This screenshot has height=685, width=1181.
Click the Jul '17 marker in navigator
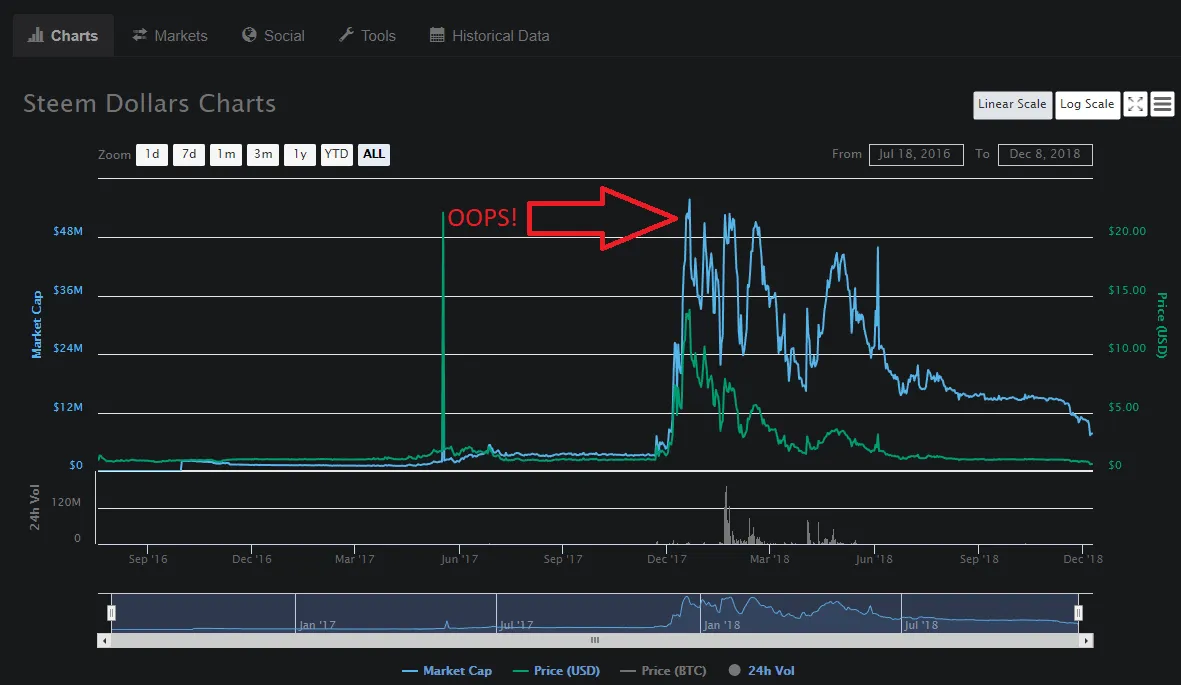click(x=517, y=625)
